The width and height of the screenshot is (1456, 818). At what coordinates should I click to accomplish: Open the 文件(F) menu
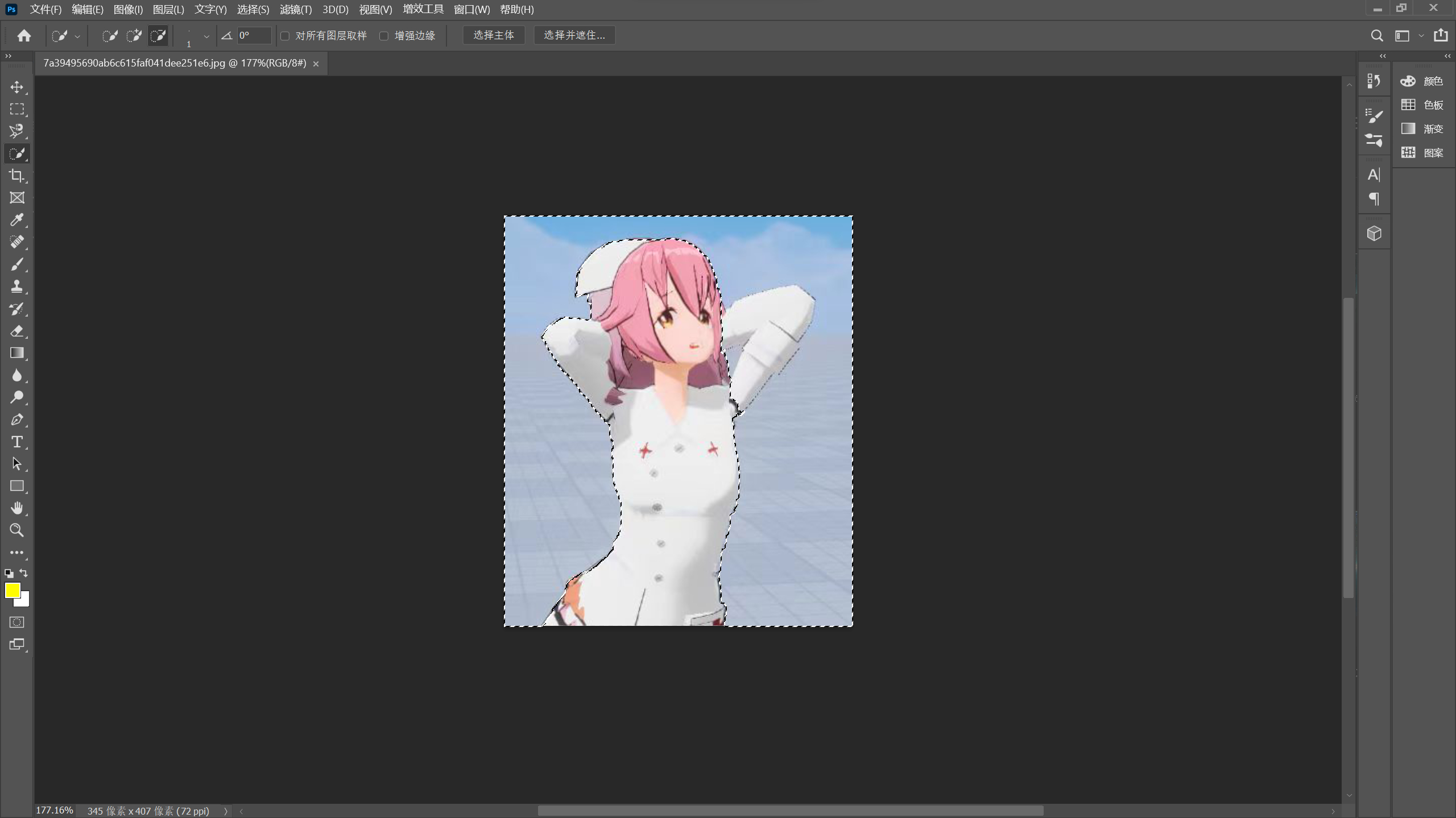(45, 10)
